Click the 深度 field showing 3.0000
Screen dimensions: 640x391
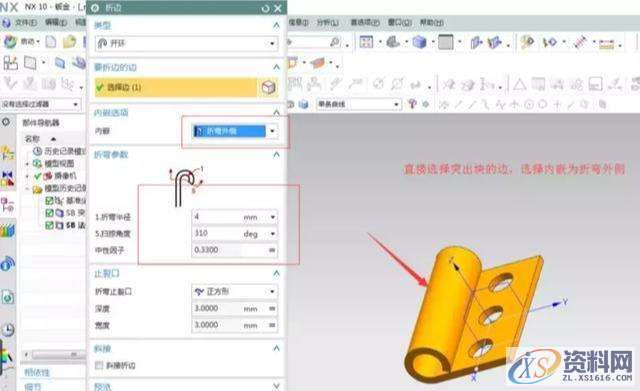pos(216,309)
